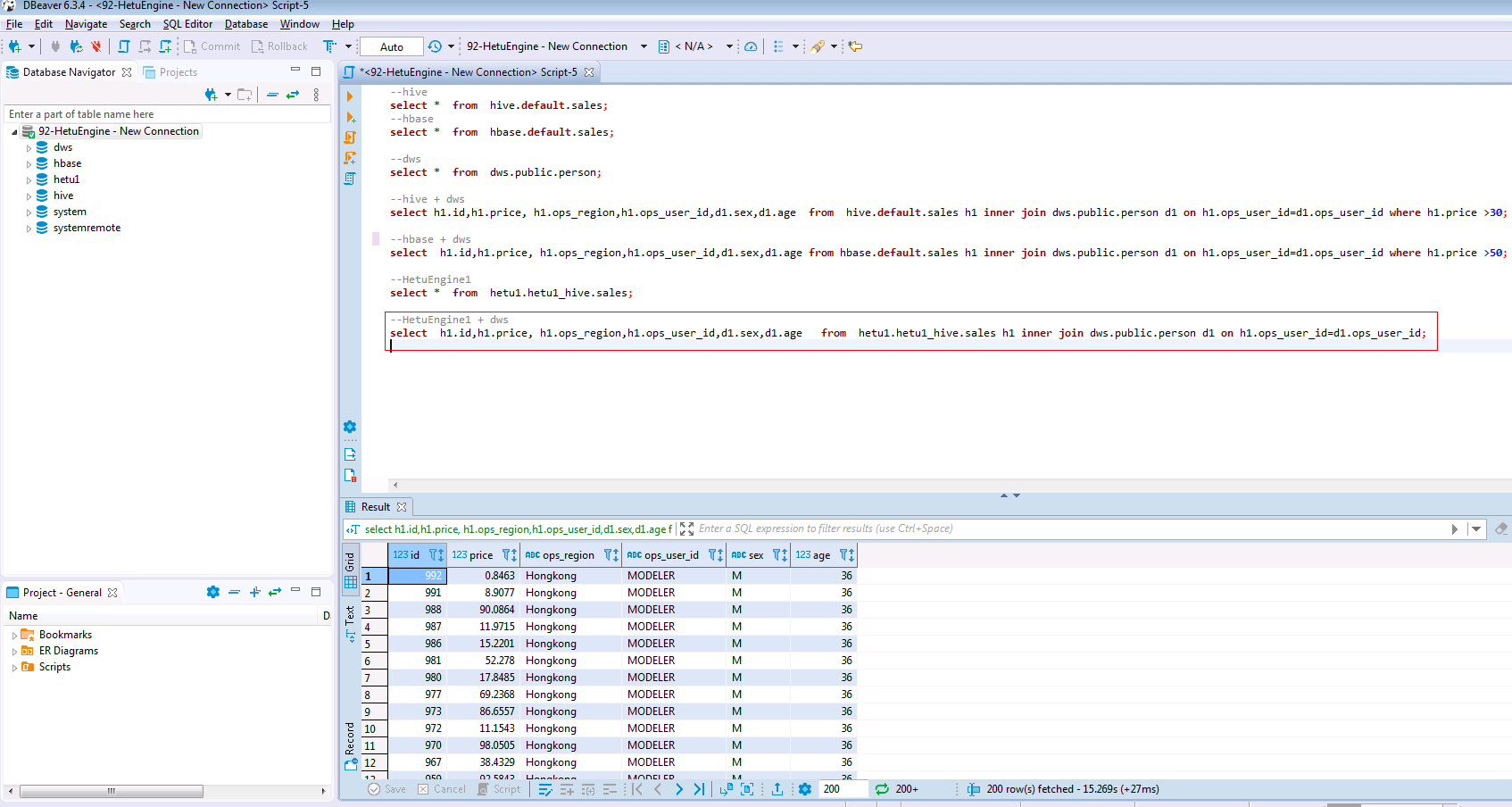The image size is (1512, 807).
Task: Switch to the Projects tab
Action: pos(178,72)
